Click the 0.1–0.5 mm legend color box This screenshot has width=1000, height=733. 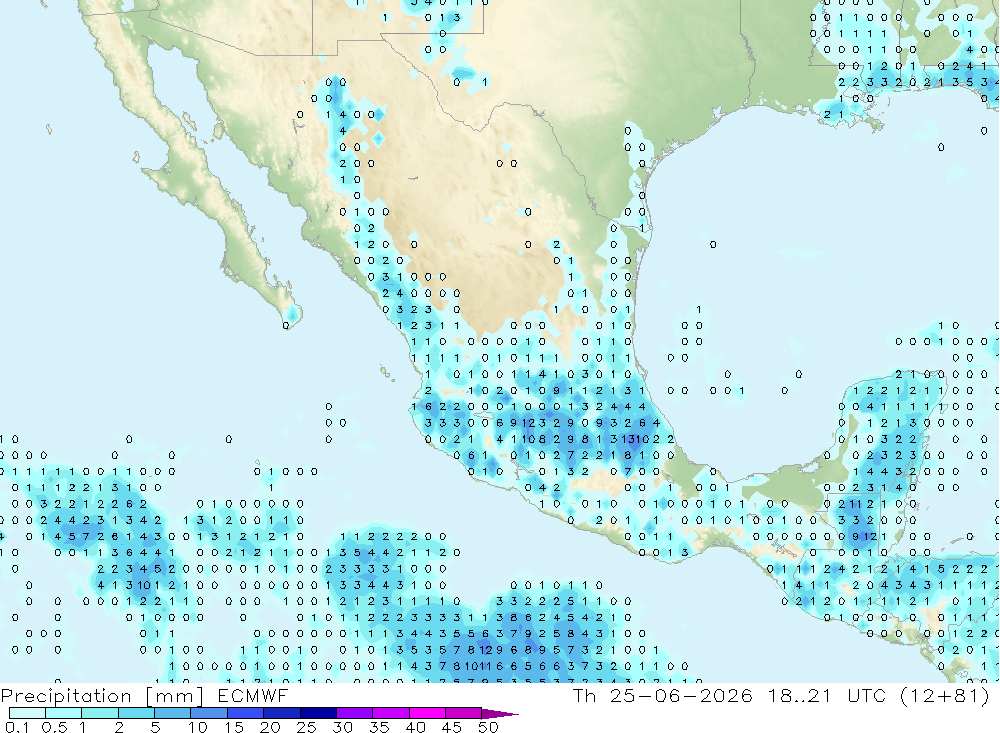(27, 713)
